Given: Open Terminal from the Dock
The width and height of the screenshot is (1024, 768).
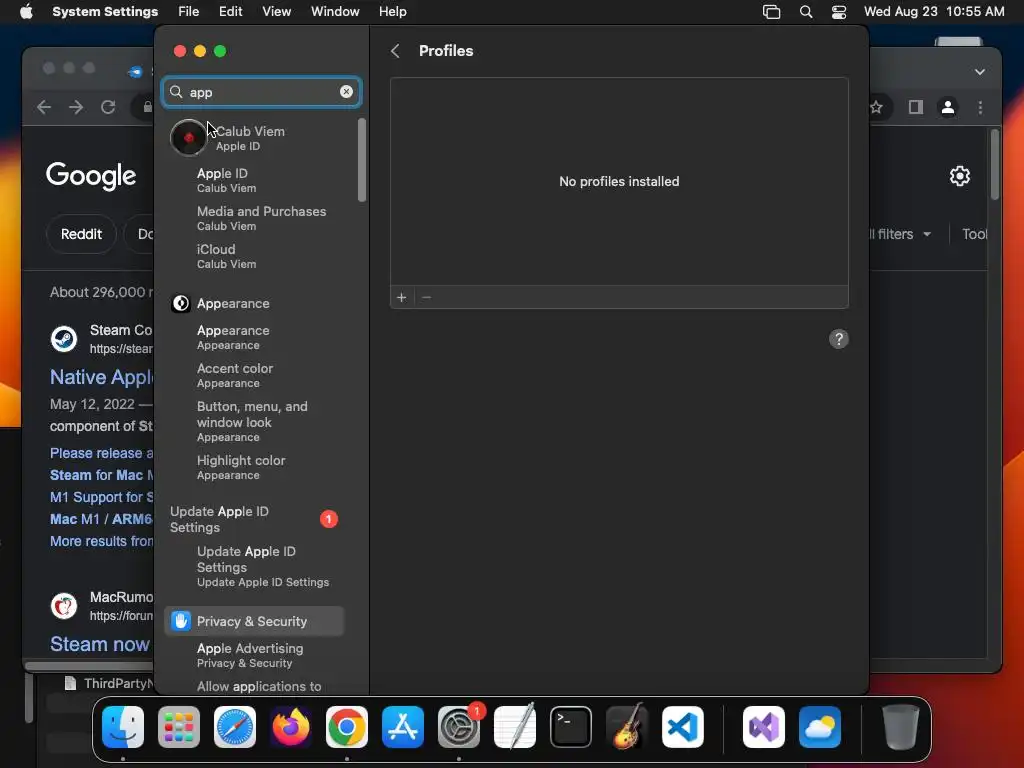Looking at the screenshot, I should tap(571, 727).
